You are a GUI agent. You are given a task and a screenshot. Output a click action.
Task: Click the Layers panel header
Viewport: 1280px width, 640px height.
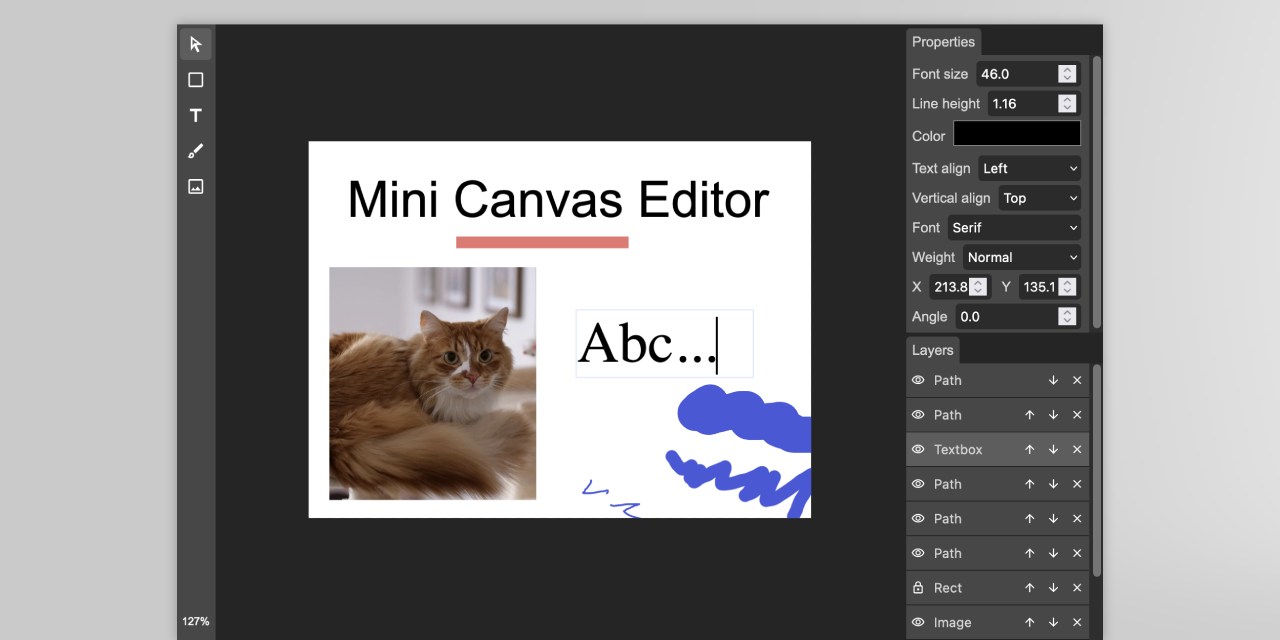(932, 350)
